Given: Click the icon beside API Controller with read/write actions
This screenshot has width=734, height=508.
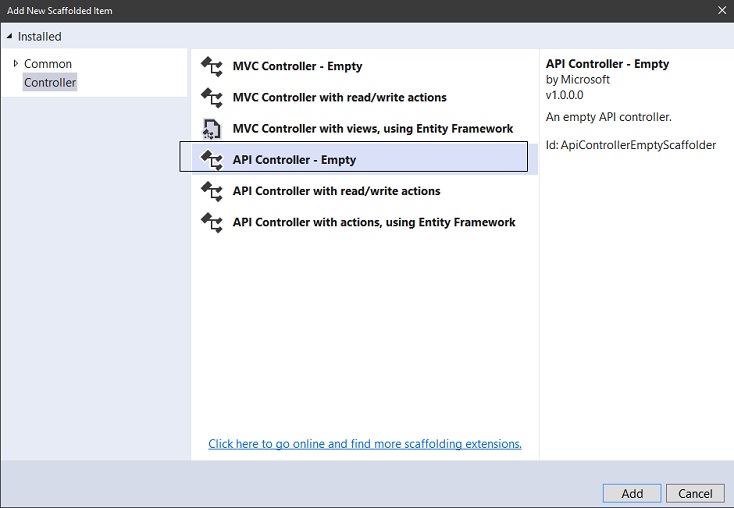Looking at the screenshot, I should (212, 191).
